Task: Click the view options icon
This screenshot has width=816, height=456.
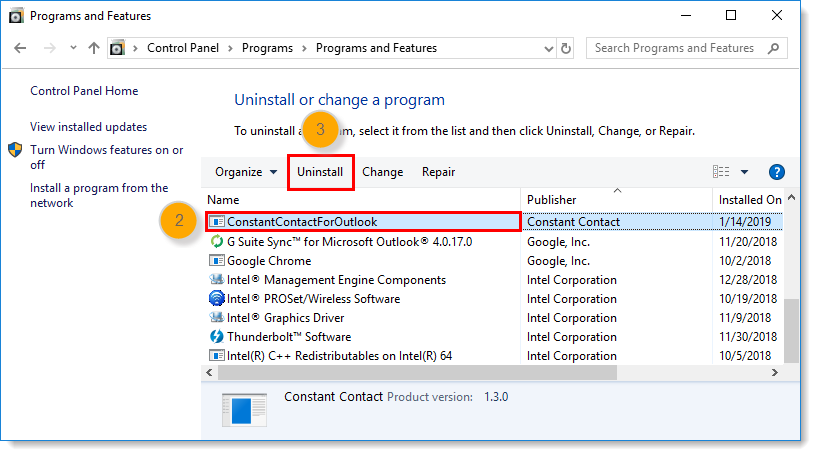Action: point(721,172)
